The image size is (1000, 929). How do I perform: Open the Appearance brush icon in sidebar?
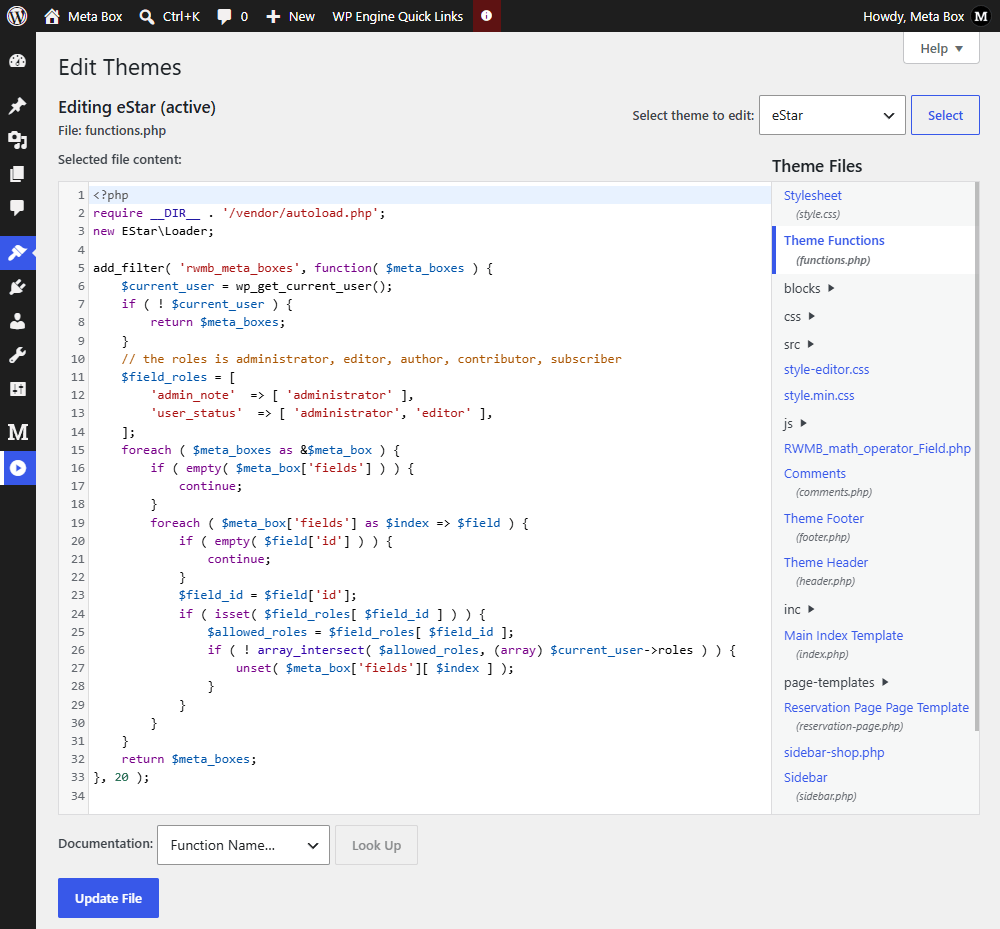tap(17, 253)
